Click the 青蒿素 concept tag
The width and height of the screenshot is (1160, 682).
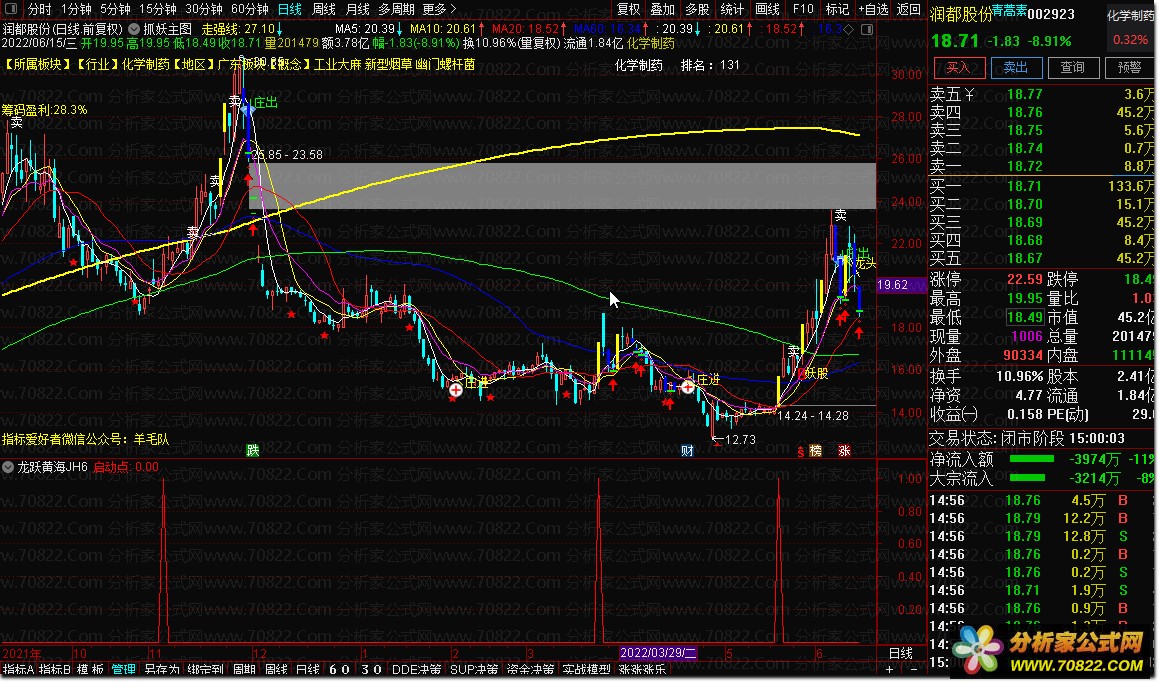[1009, 10]
